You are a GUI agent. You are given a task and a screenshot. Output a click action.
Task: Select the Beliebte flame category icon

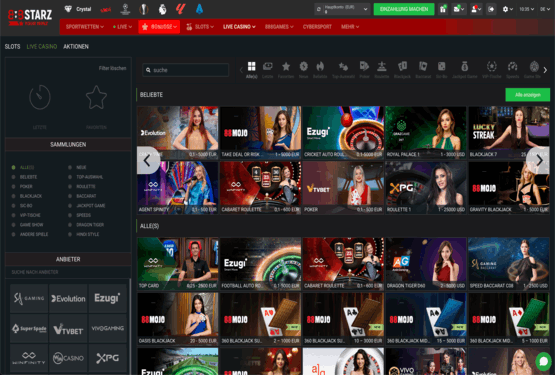coord(320,66)
